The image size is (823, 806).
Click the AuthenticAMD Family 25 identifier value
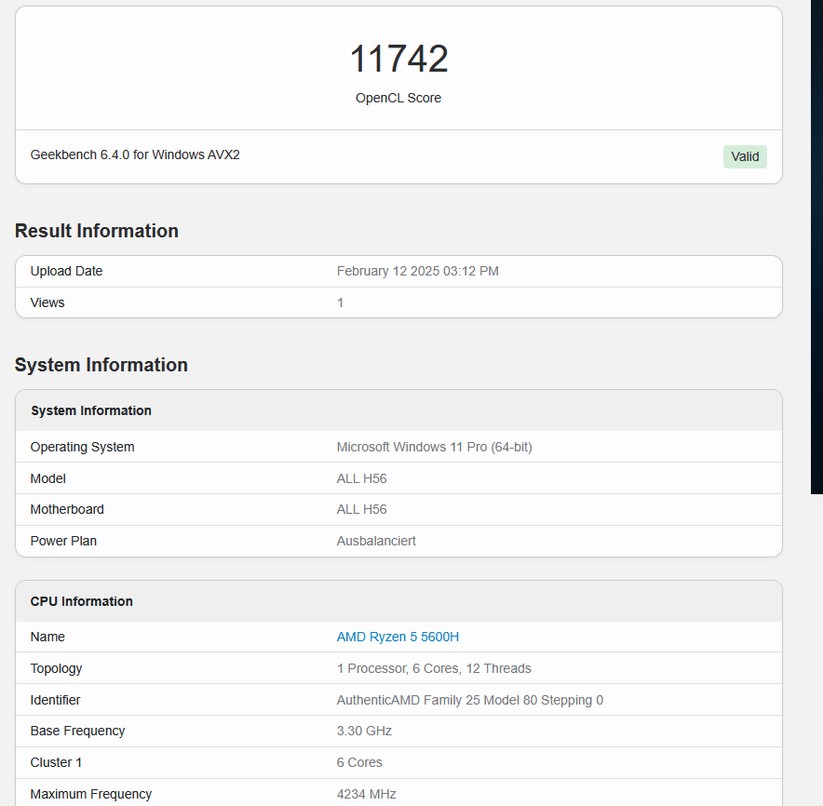(469, 700)
